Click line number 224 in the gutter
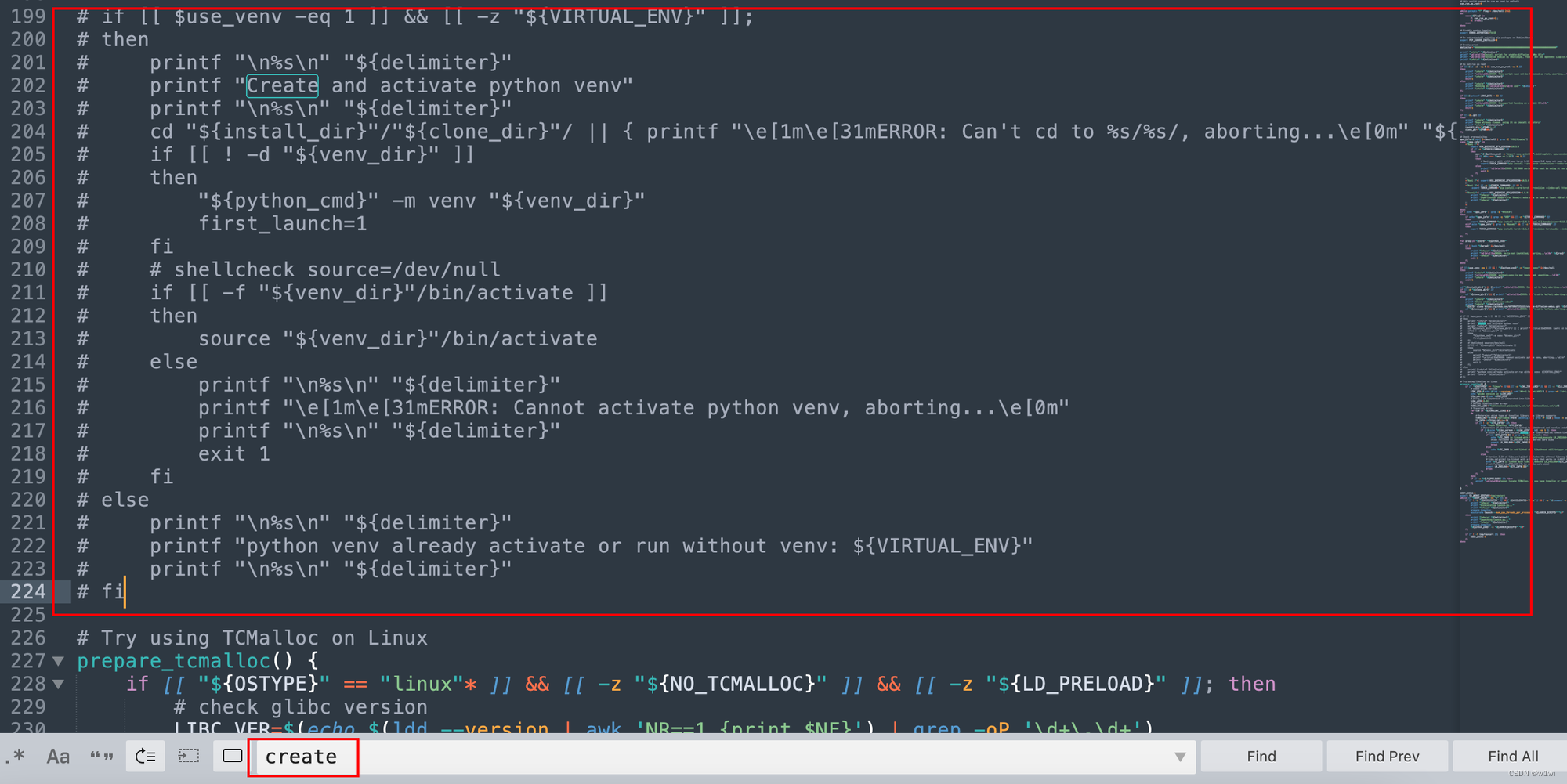1567x784 pixels. click(28, 591)
